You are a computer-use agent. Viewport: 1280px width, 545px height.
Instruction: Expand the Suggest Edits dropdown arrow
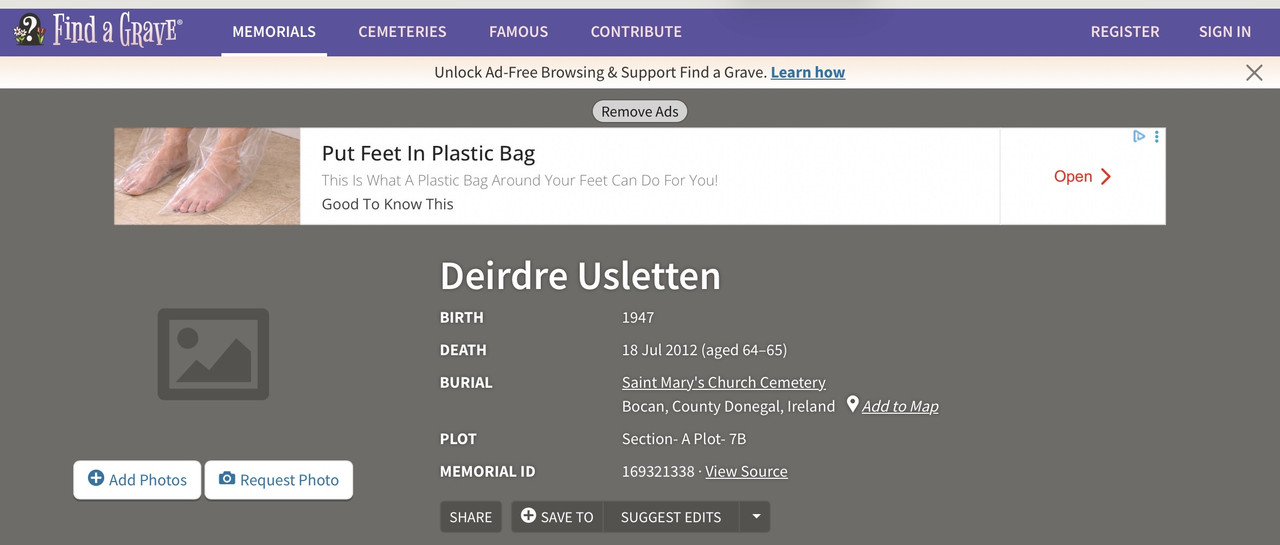click(x=756, y=517)
